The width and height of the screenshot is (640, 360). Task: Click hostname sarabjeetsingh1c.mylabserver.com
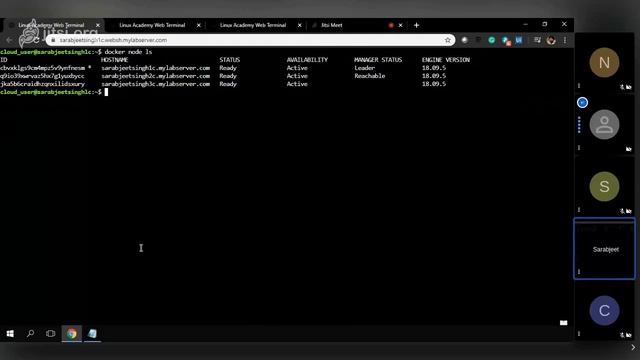click(156, 68)
